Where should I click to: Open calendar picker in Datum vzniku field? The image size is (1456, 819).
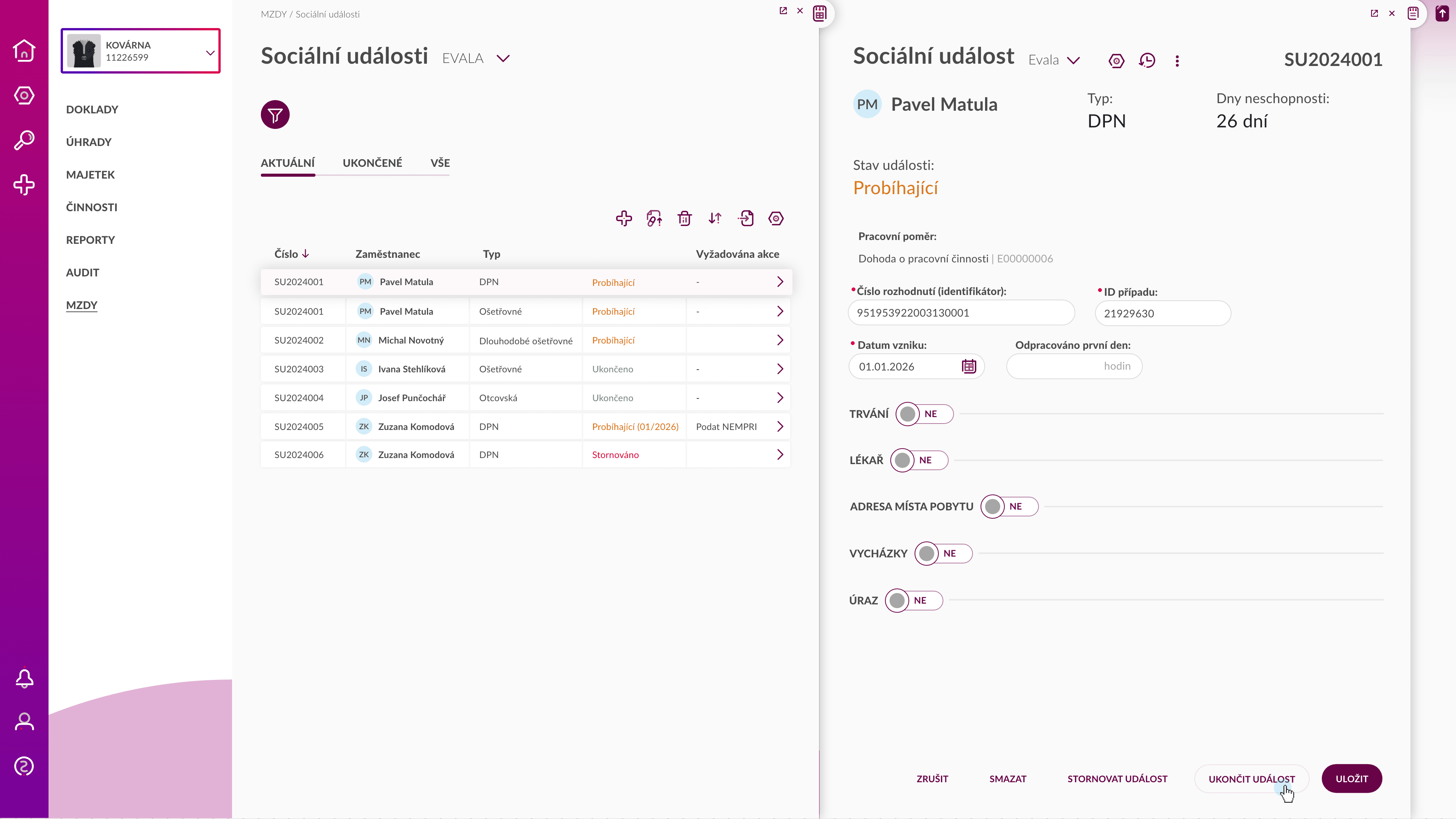pyautogui.click(x=969, y=367)
